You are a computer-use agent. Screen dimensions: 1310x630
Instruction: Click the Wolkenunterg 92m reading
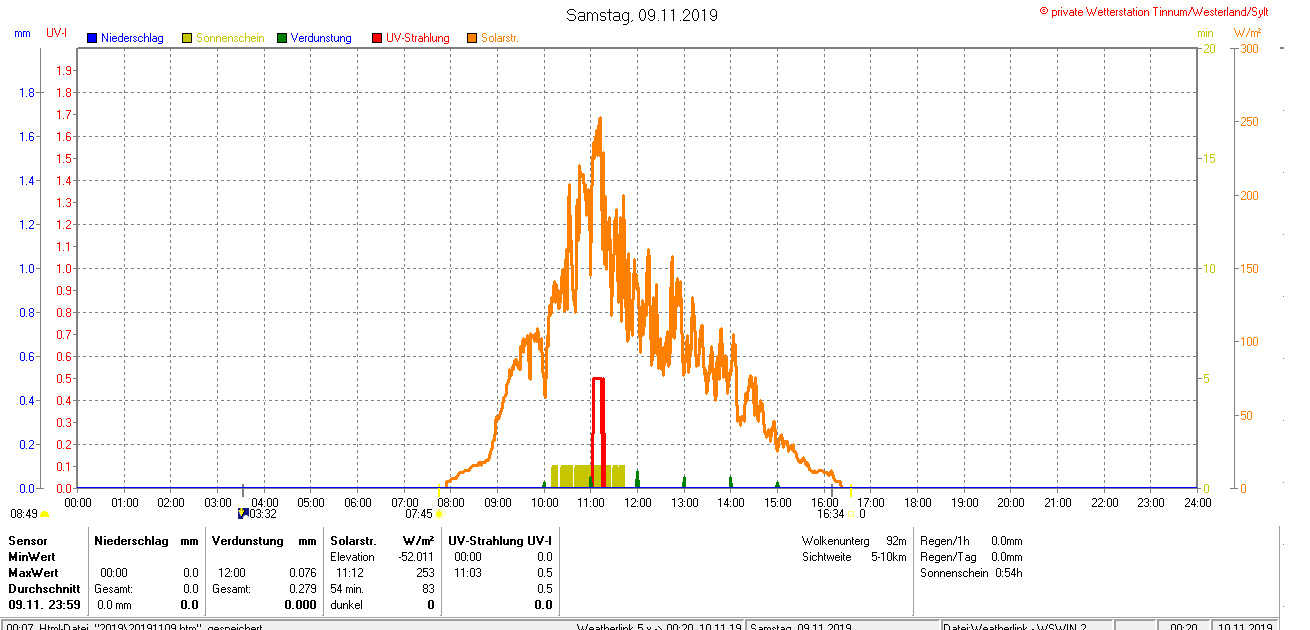click(854, 541)
